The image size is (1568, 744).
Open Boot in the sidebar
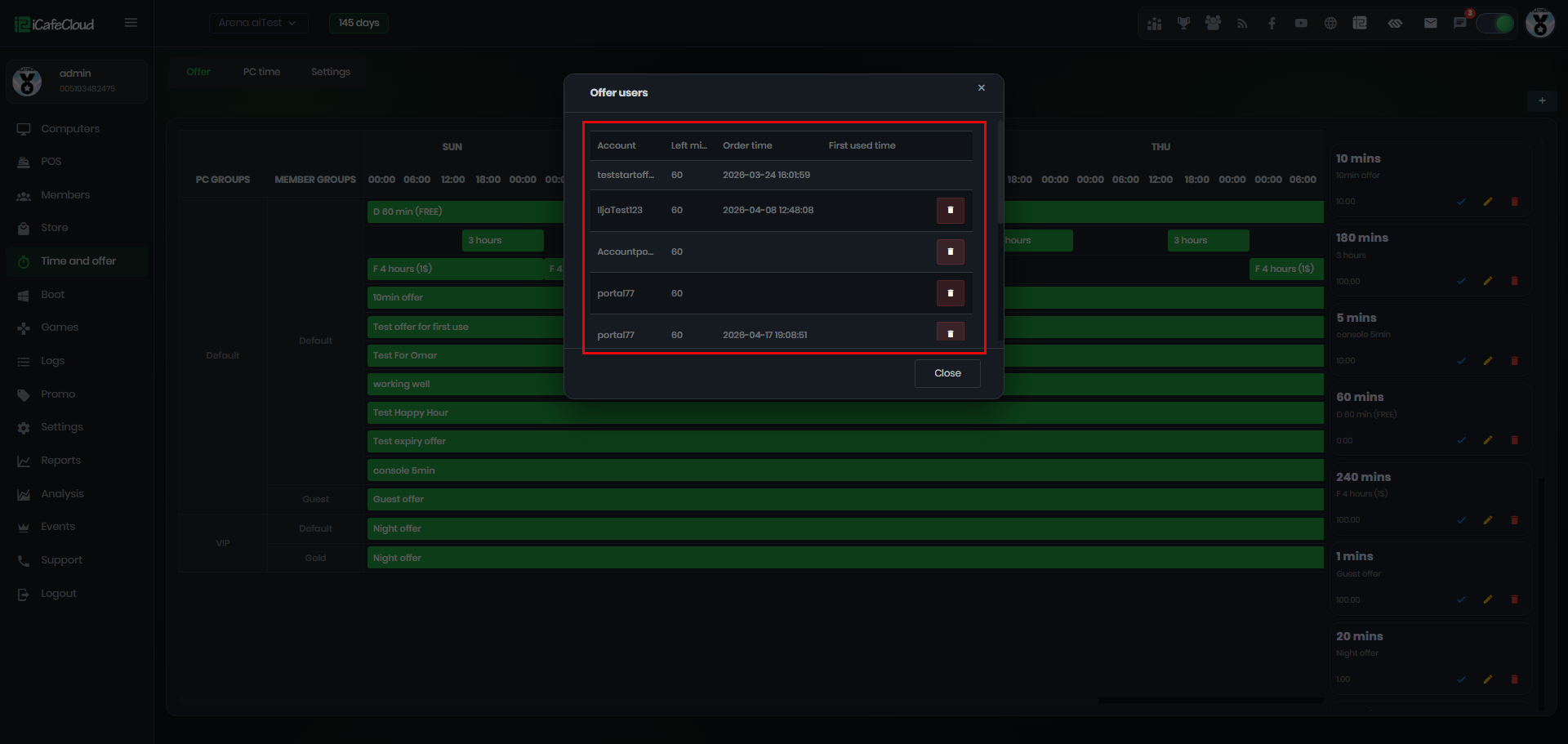click(x=77, y=295)
